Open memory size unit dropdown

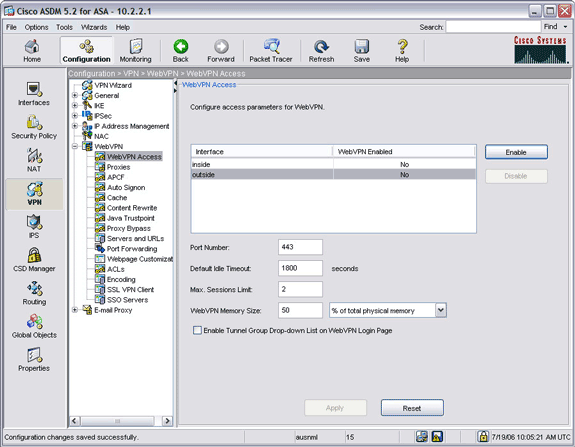pyautogui.click(x=441, y=311)
